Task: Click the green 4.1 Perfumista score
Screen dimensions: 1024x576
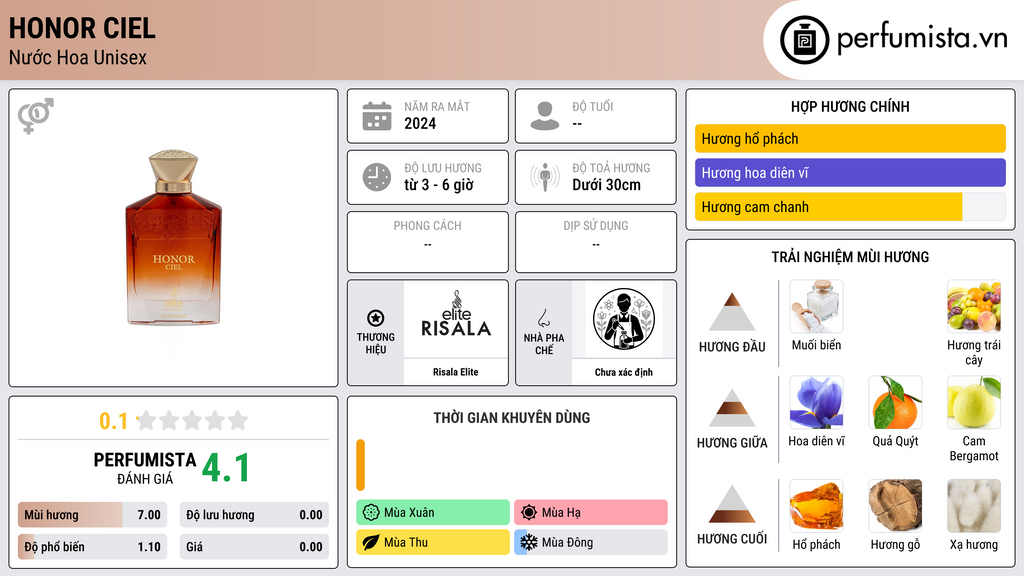Action: [226, 468]
